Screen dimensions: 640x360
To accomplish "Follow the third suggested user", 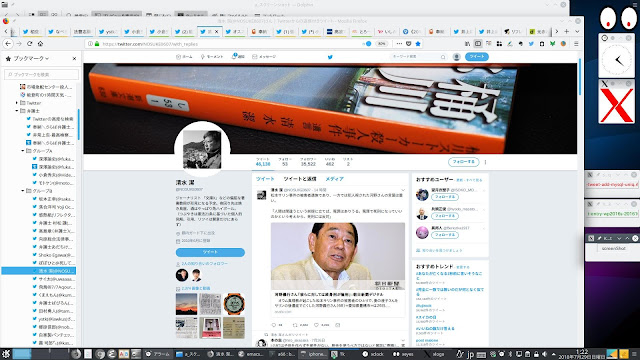I will coord(445,235).
